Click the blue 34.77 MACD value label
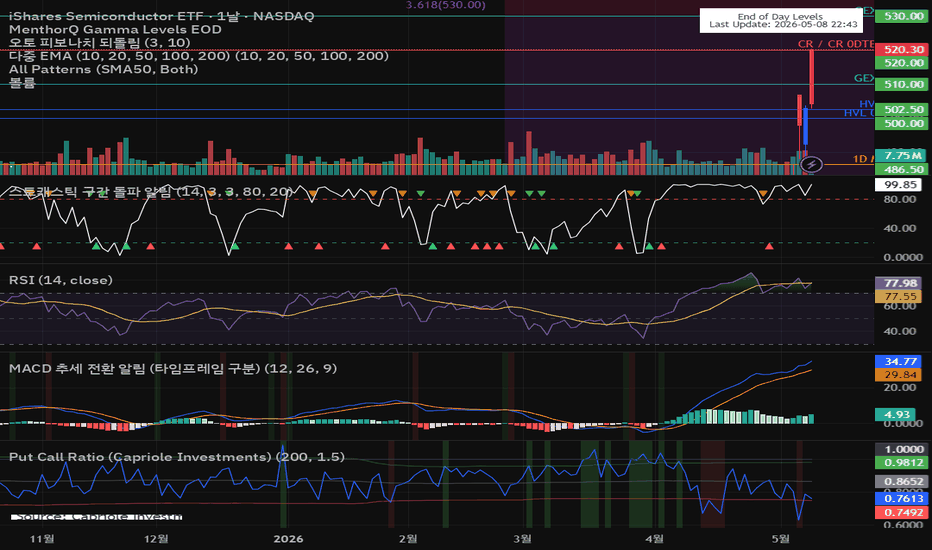This screenshot has height=550, width=932. 900,362
